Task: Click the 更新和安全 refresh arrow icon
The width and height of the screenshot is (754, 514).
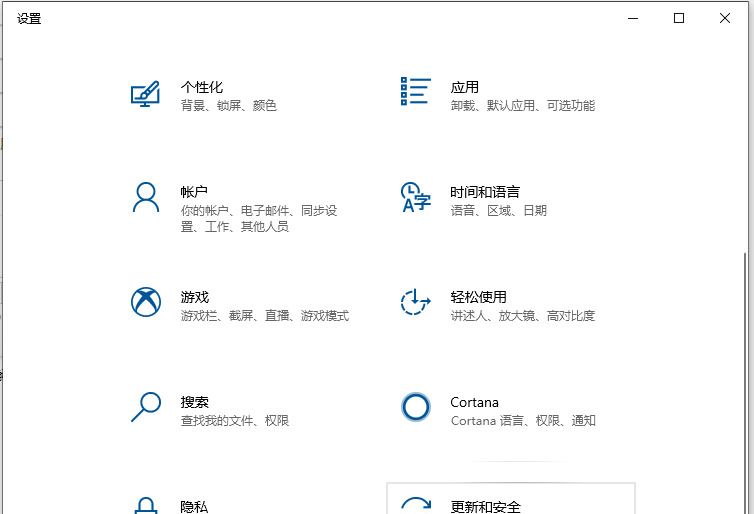Action: click(416, 505)
